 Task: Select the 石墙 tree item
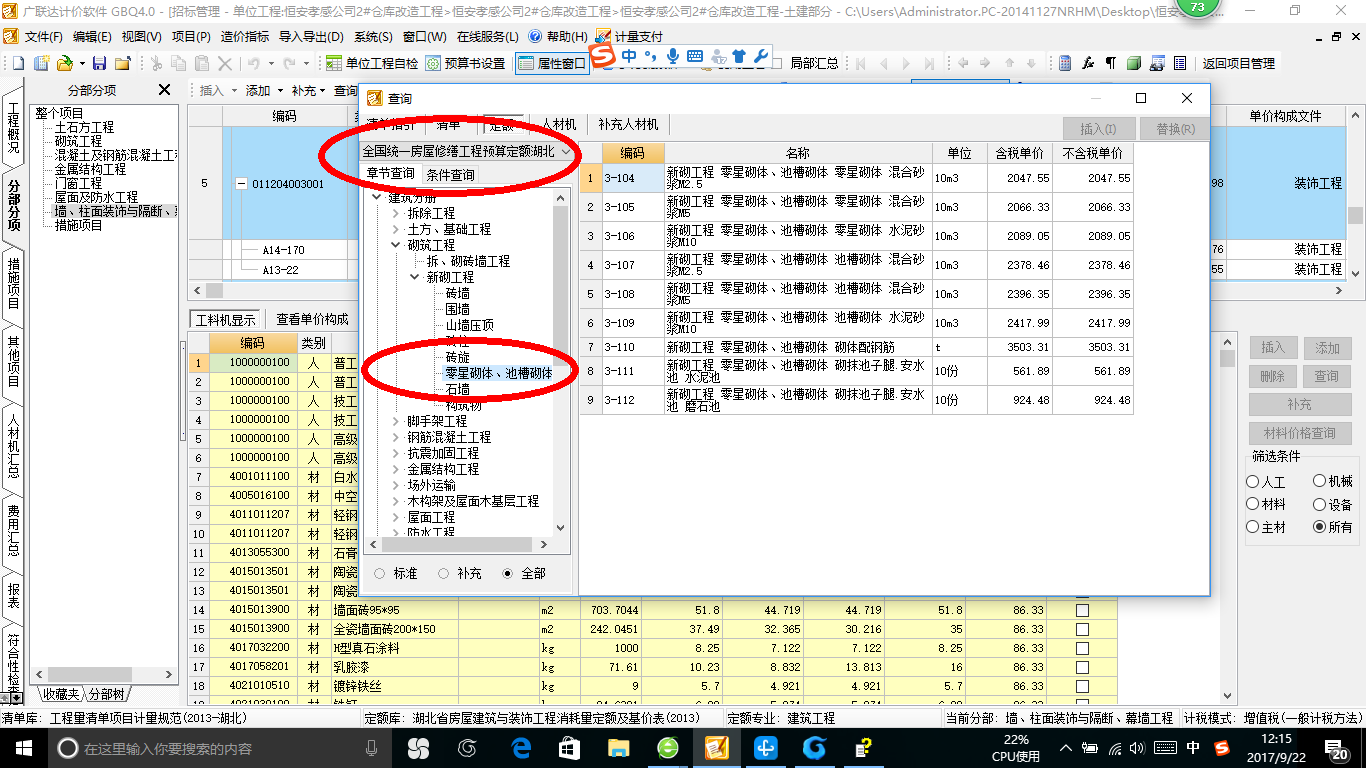[x=457, y=389]
